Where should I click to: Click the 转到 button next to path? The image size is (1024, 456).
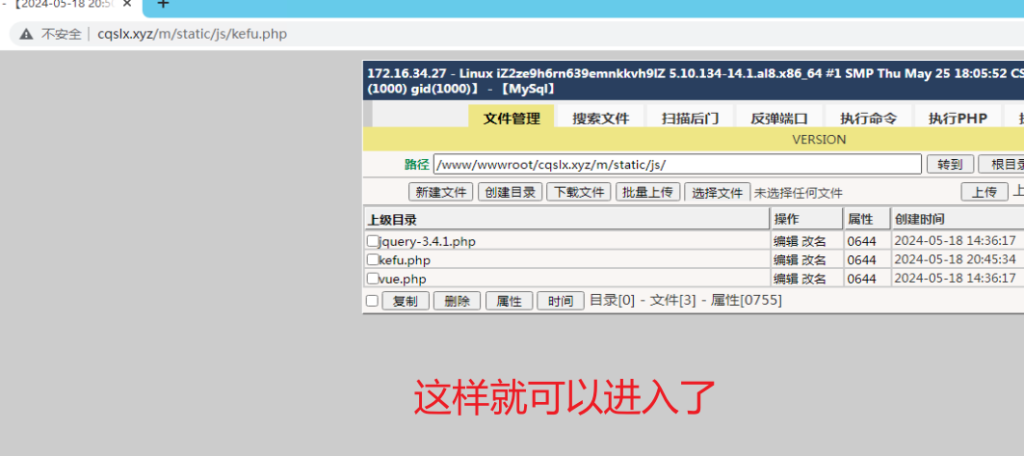(x=950, y=165)
